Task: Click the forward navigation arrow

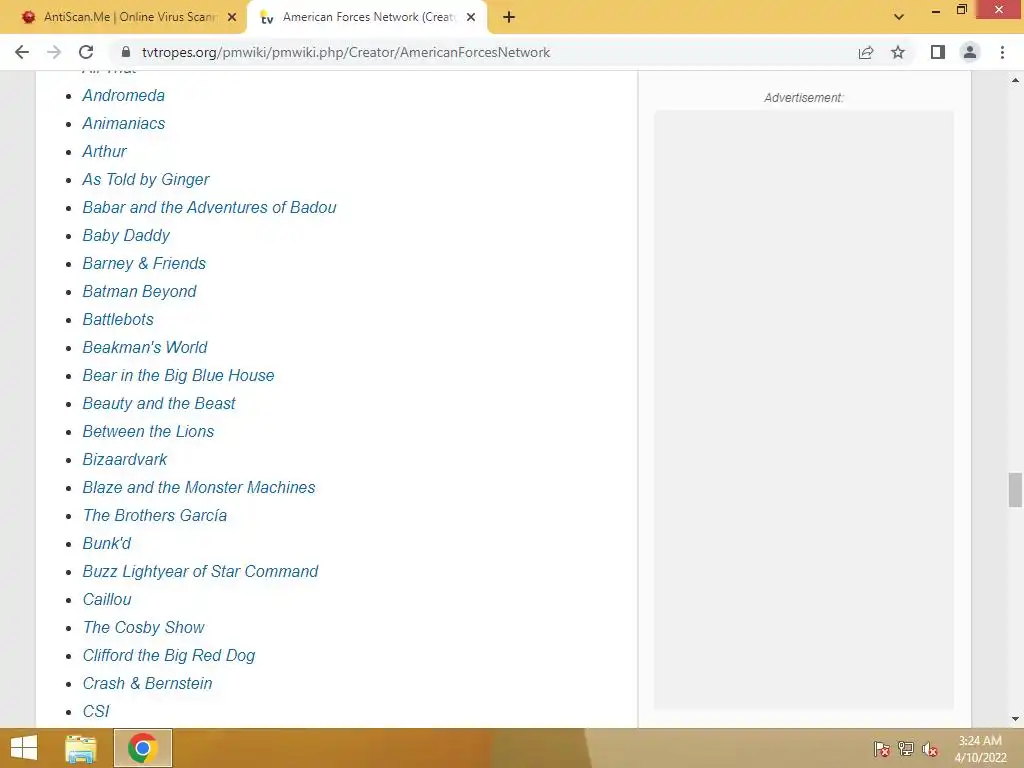Action: tap(54, 52)
